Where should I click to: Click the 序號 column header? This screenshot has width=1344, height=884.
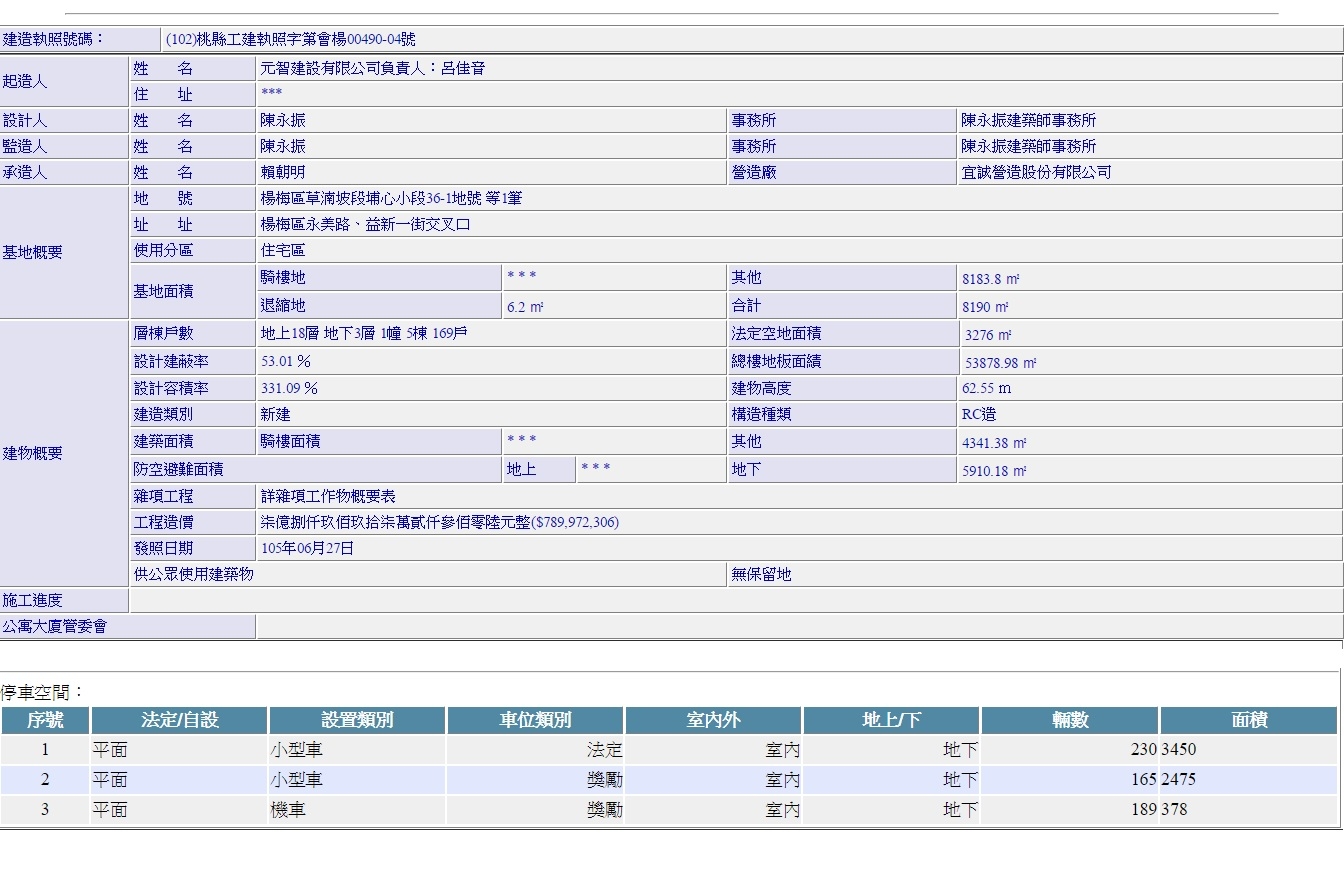pos(45,720)
